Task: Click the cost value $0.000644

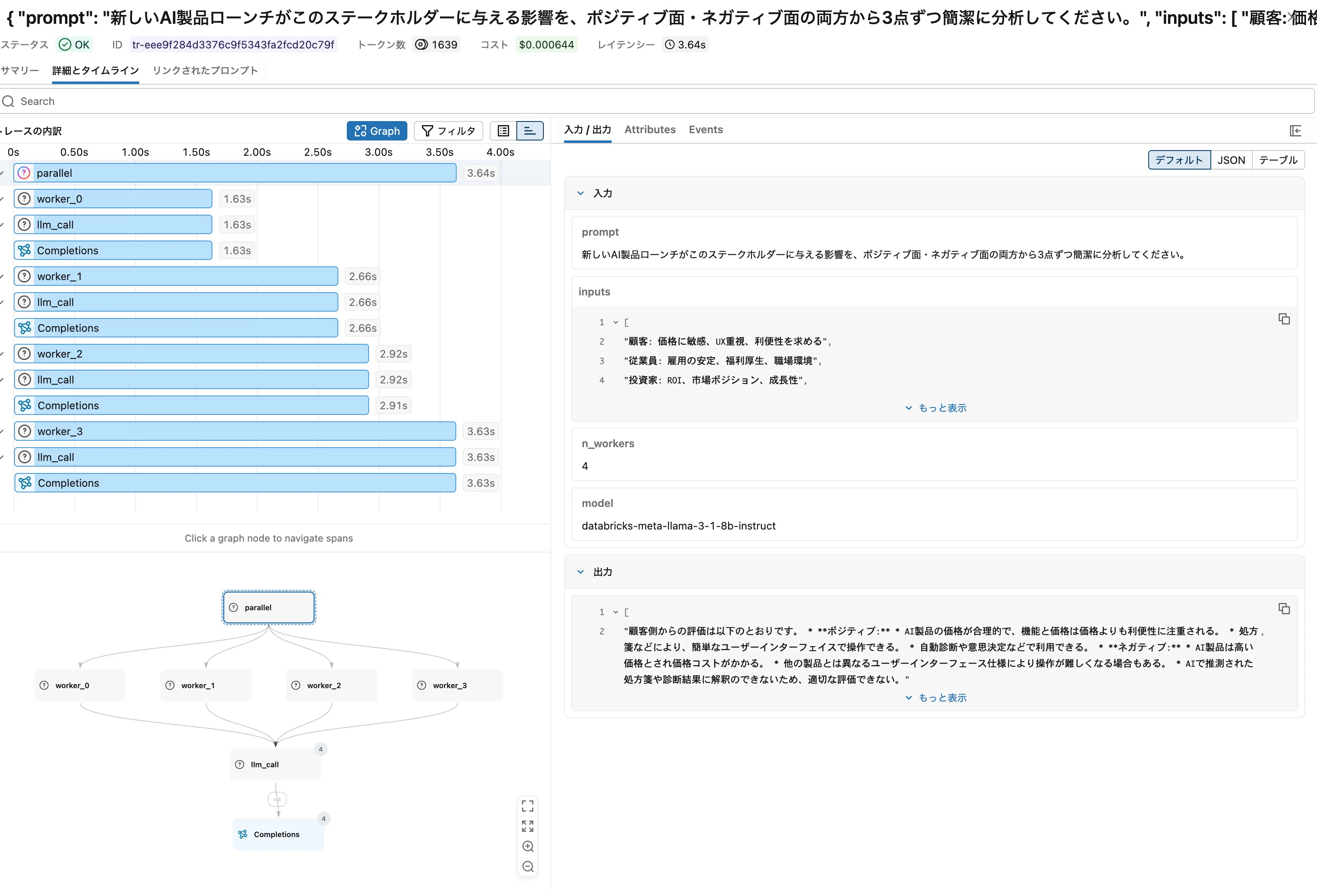Action: [x=546, y=45]
